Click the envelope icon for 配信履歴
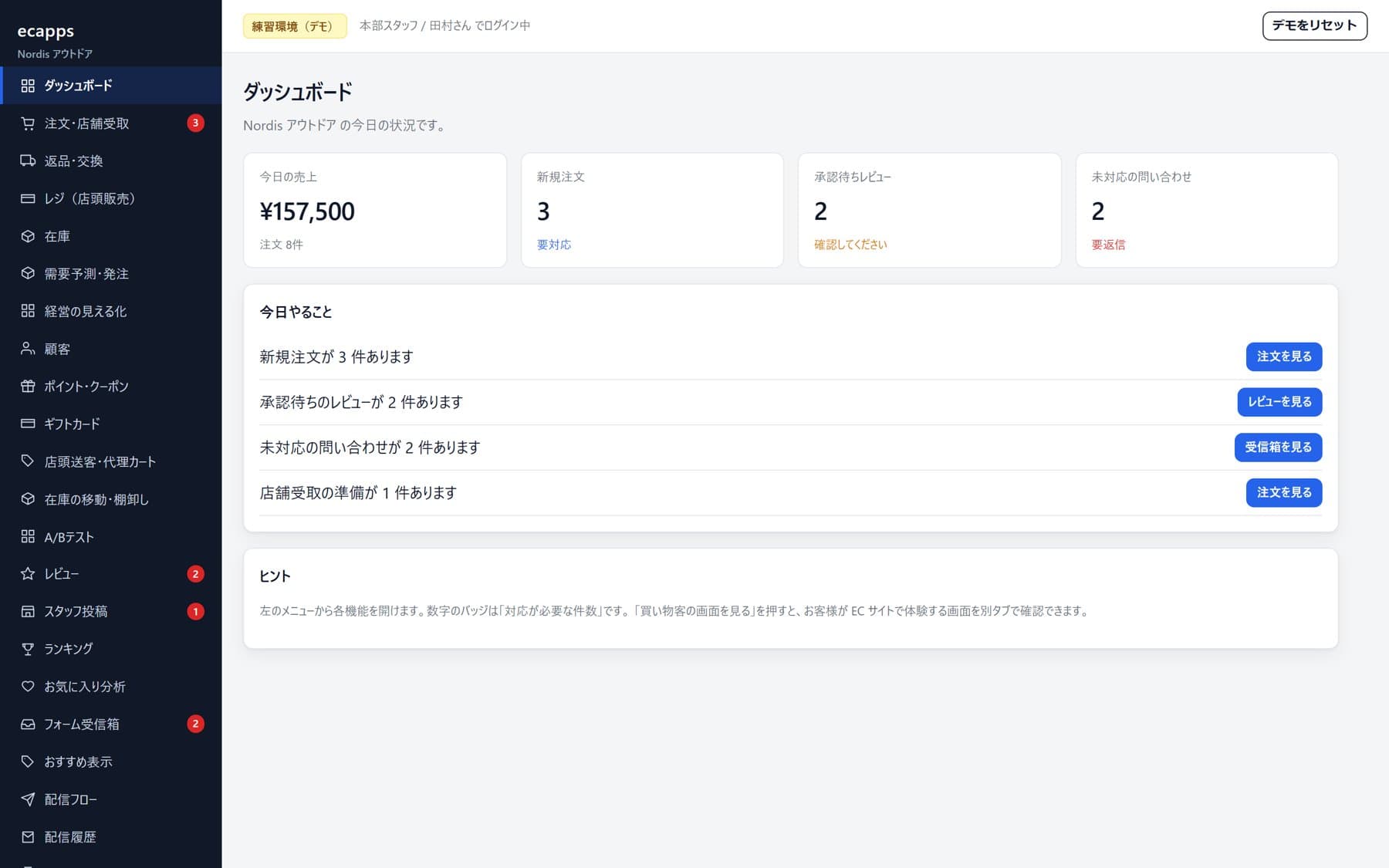This screenshot has height=868, width=1389. 28,837
